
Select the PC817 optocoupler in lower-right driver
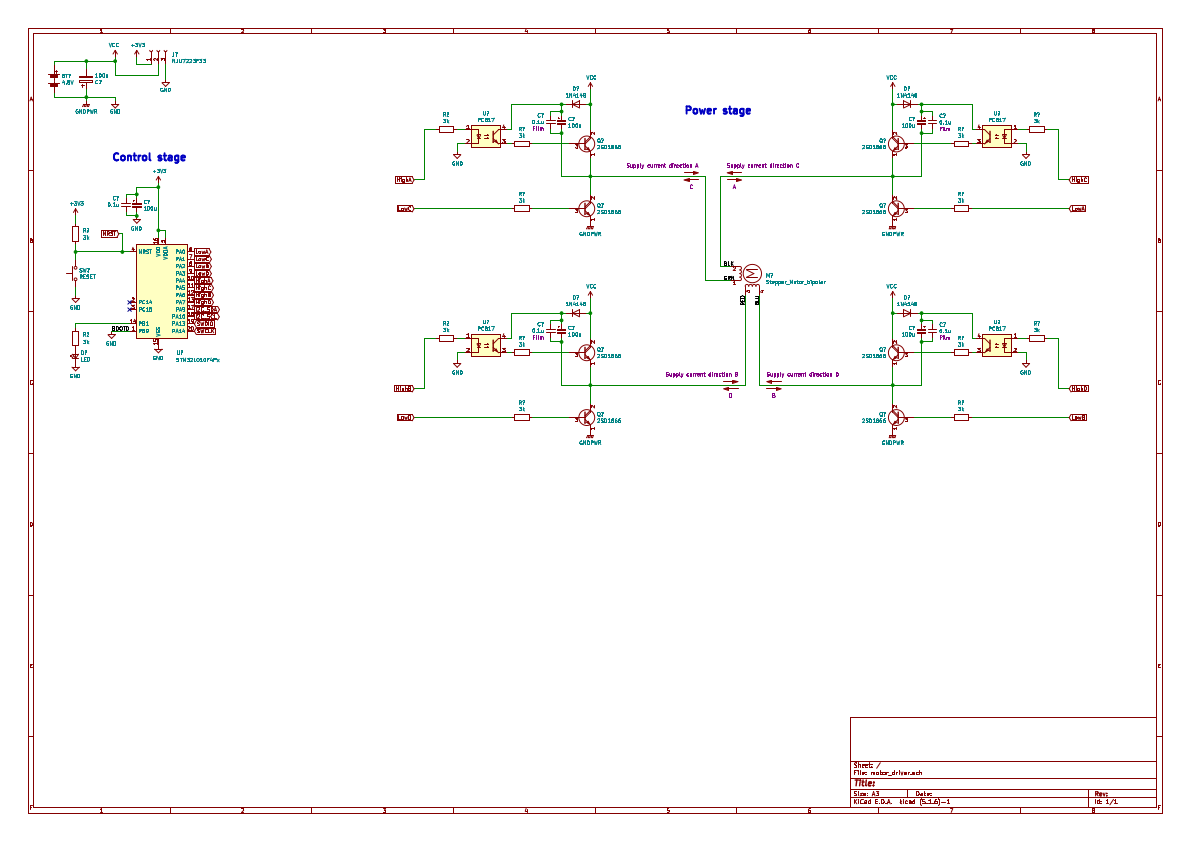[x=997, y=346]
